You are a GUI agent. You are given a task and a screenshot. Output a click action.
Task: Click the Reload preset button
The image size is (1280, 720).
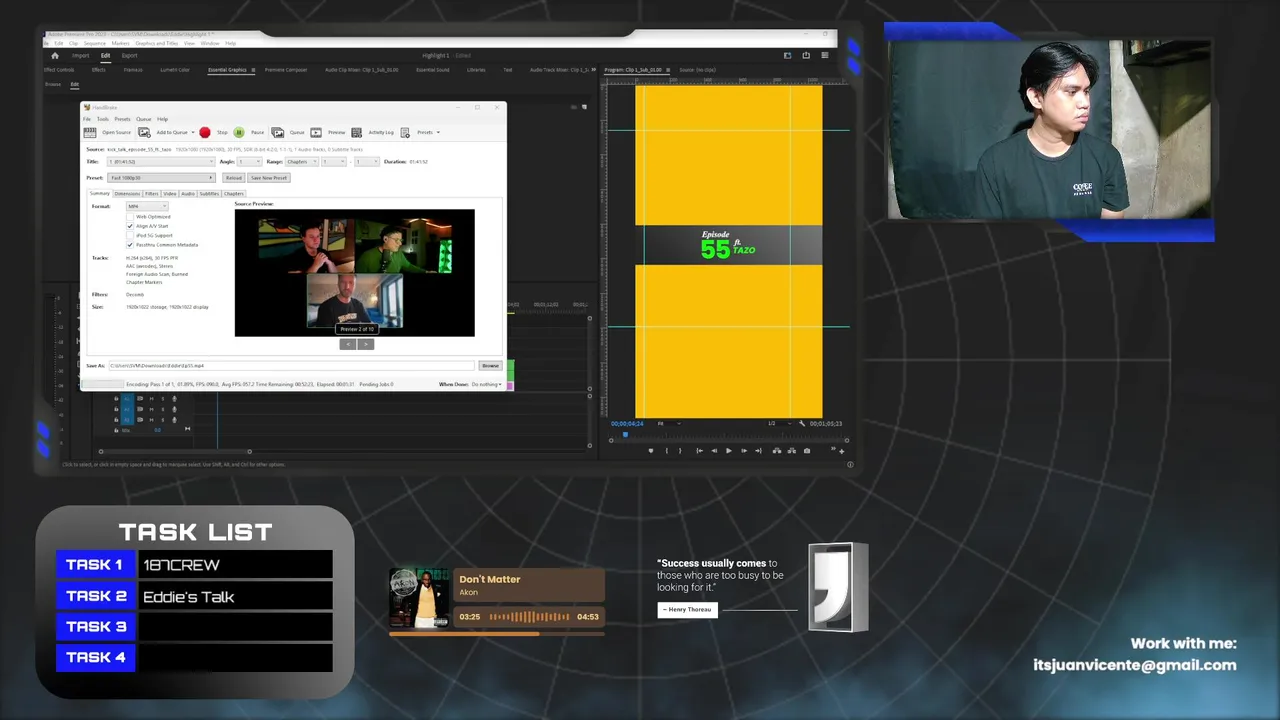(x=234, y=178)
